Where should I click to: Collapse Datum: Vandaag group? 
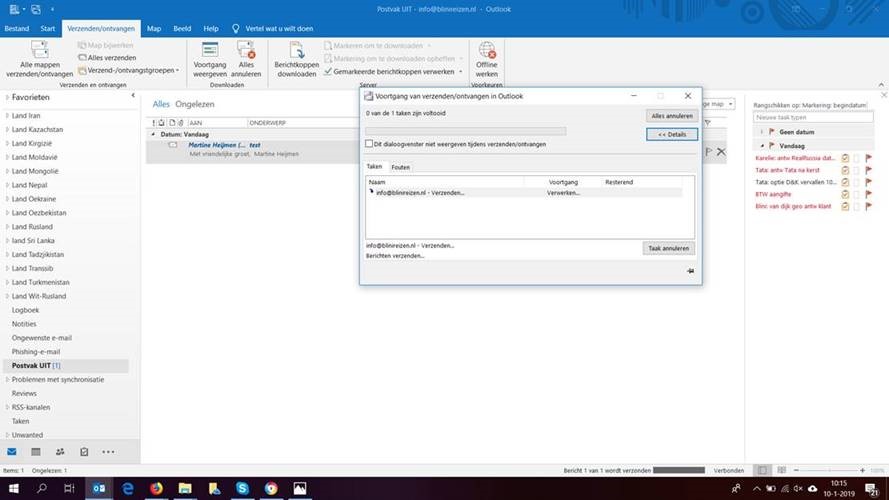(x=153, y=134)
